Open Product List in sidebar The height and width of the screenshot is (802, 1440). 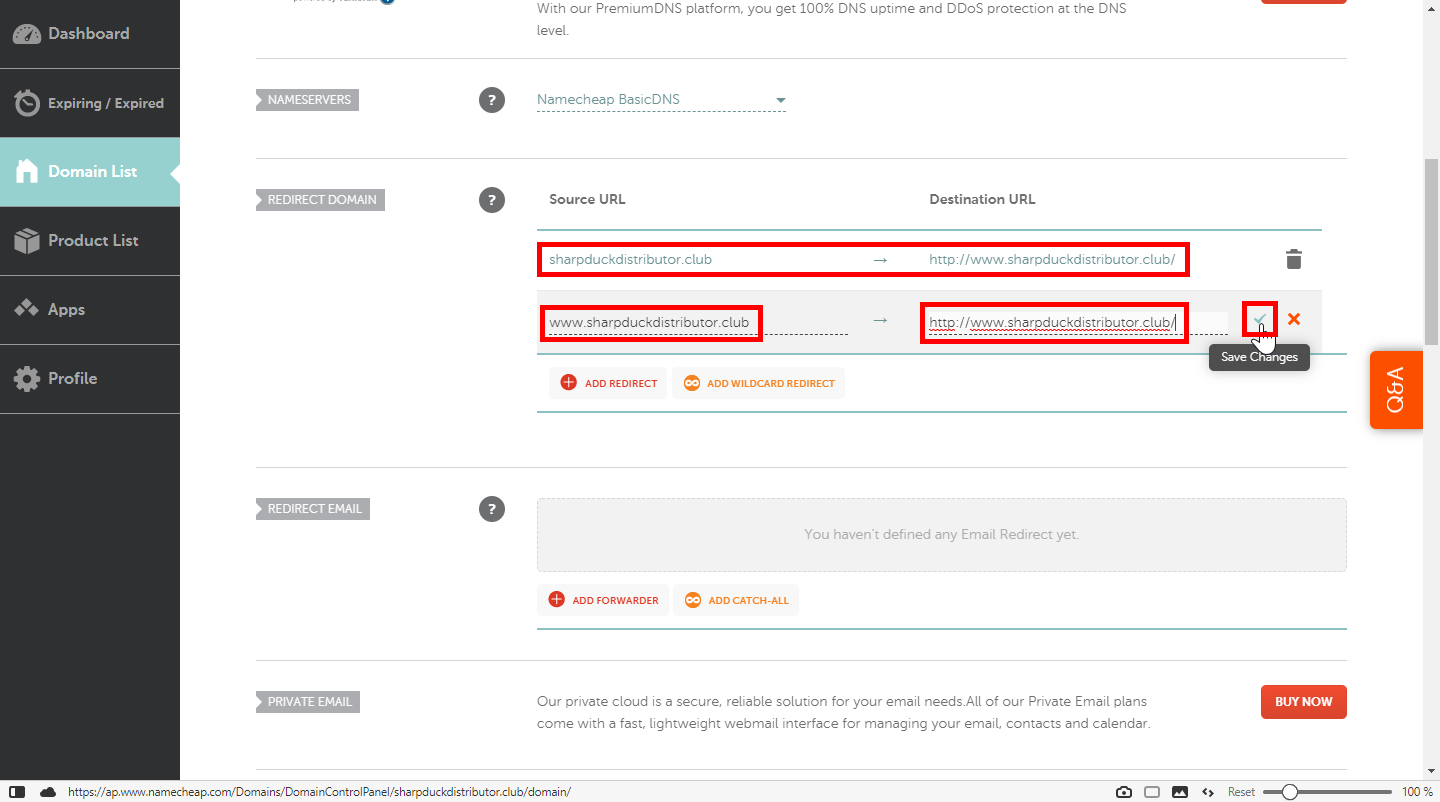pos(90,241)
